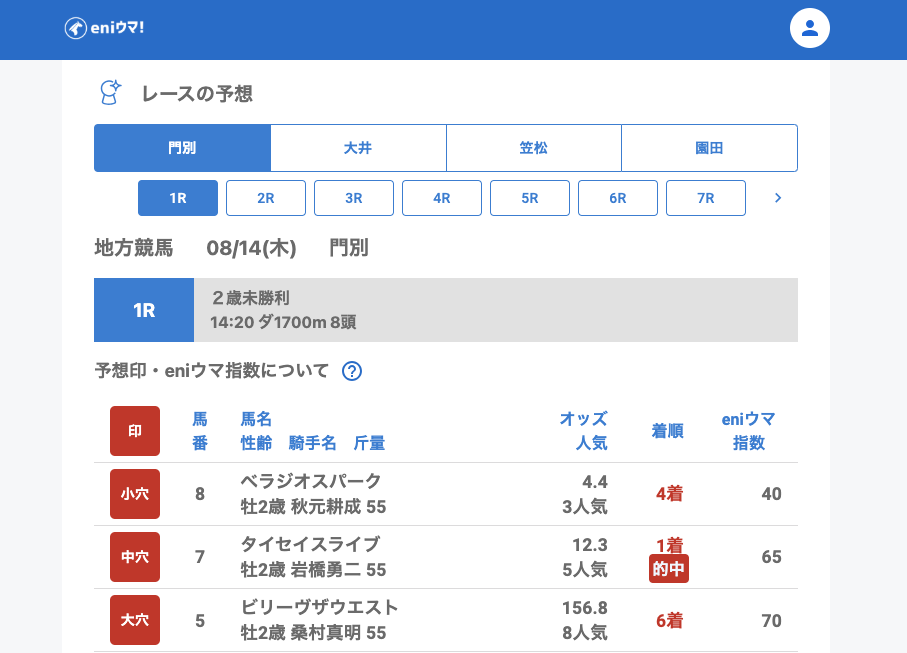Screen dimensions: 907x653
Task: Click horse name ベラジオスパーク
Action: [311, 481]
